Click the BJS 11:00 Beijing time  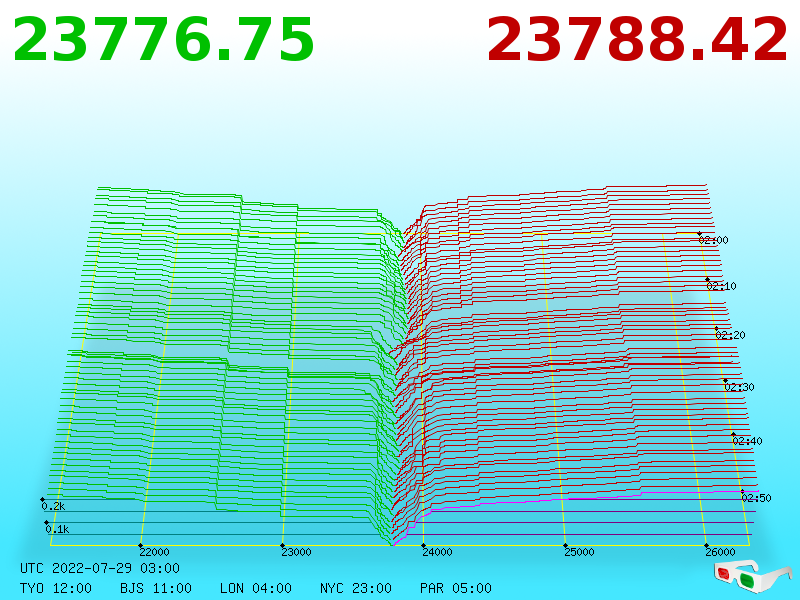(x=156, y=588)
